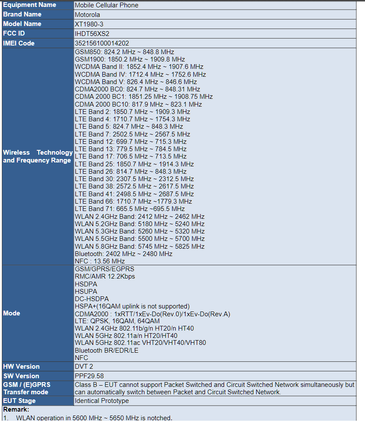Select the Motorola brand name value
365x422 pixels.
(x=87, y=15)
